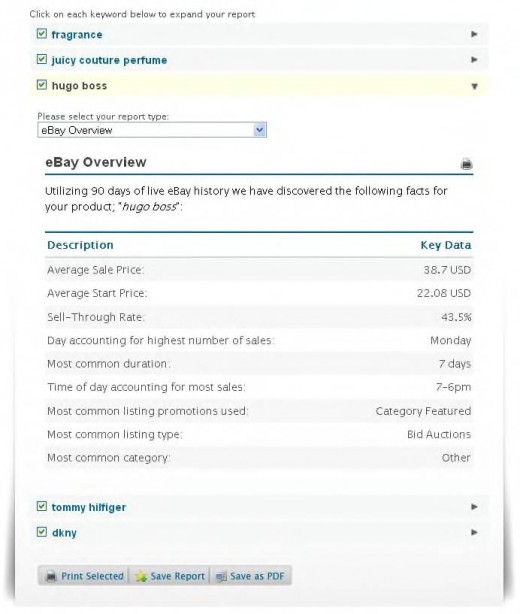This screenshot has height=614, width=520.
Task: Open the eBay Overview report type dropdown
Action: [x=152, y=130]
